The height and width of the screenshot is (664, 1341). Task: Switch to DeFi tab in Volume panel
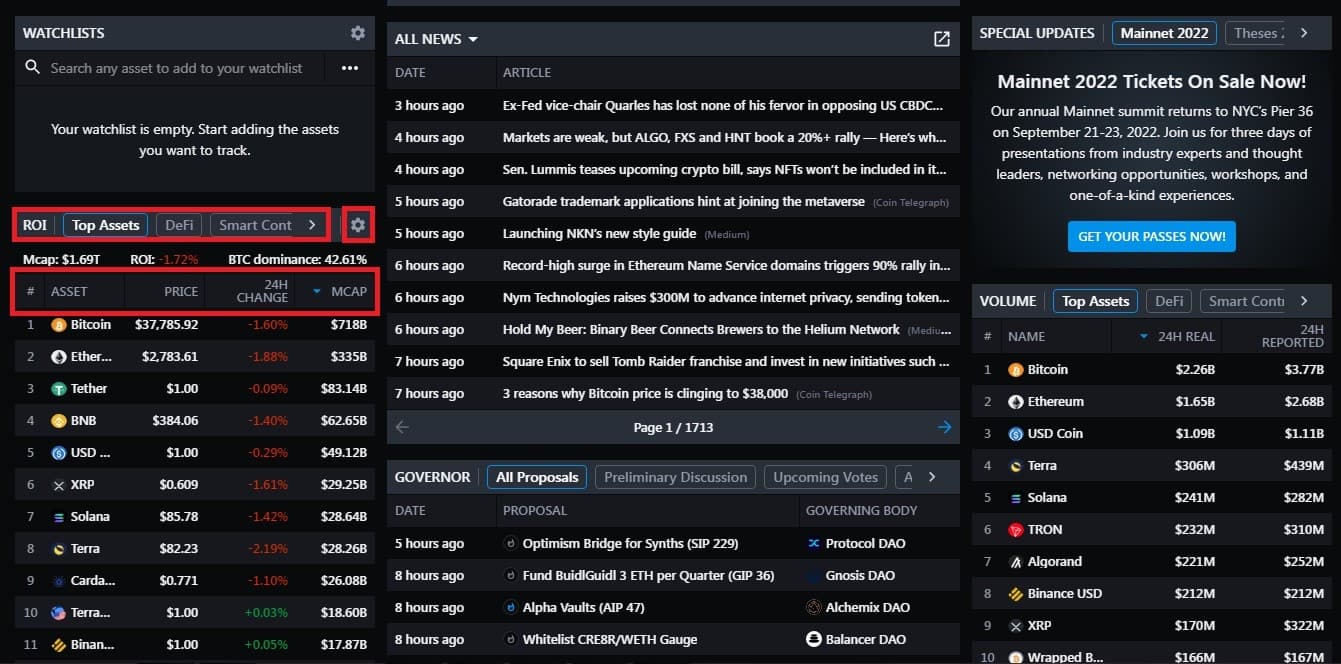pyautogui.click(x=1169, y=301)
